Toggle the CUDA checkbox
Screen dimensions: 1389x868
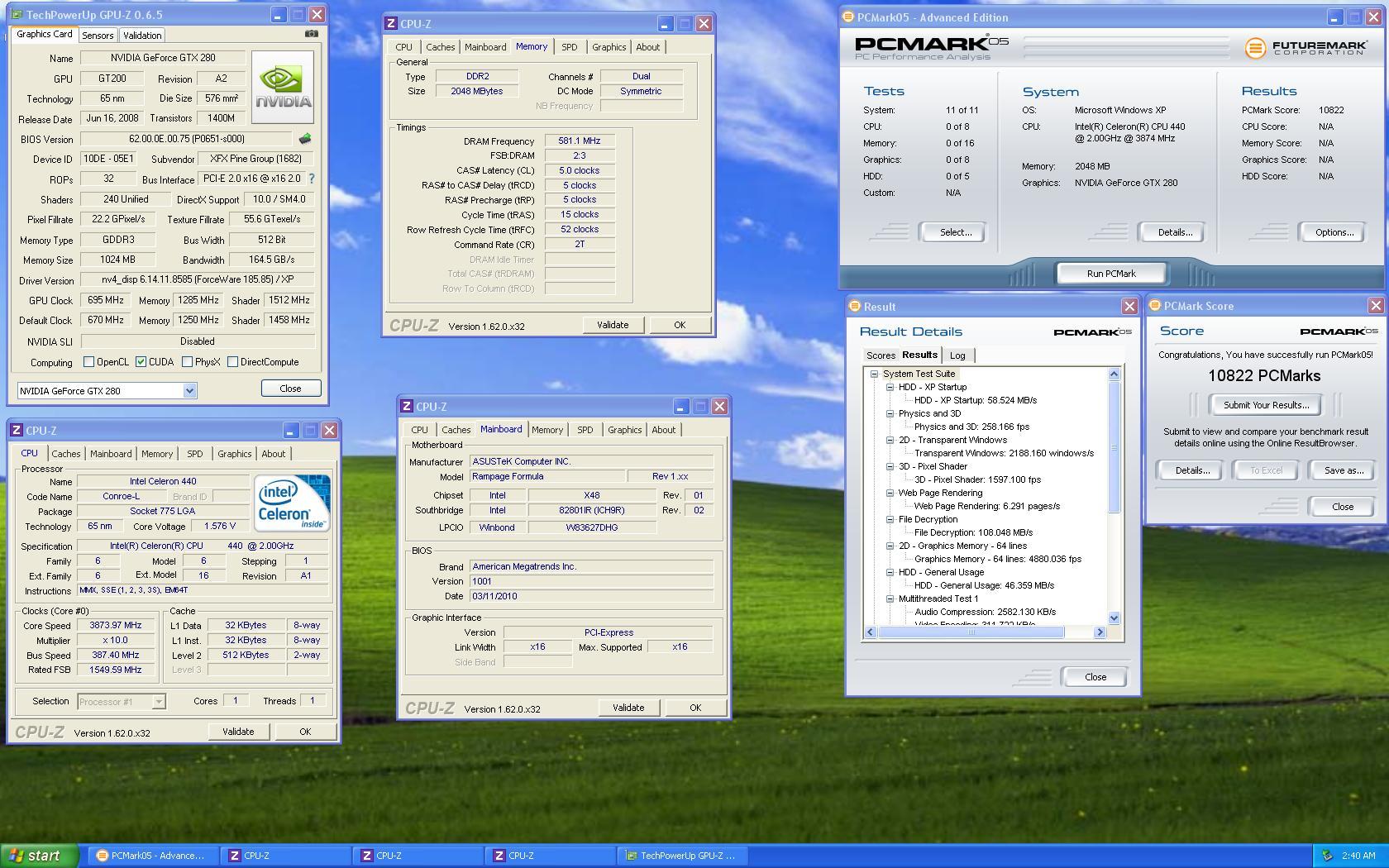tap(141, 362)
